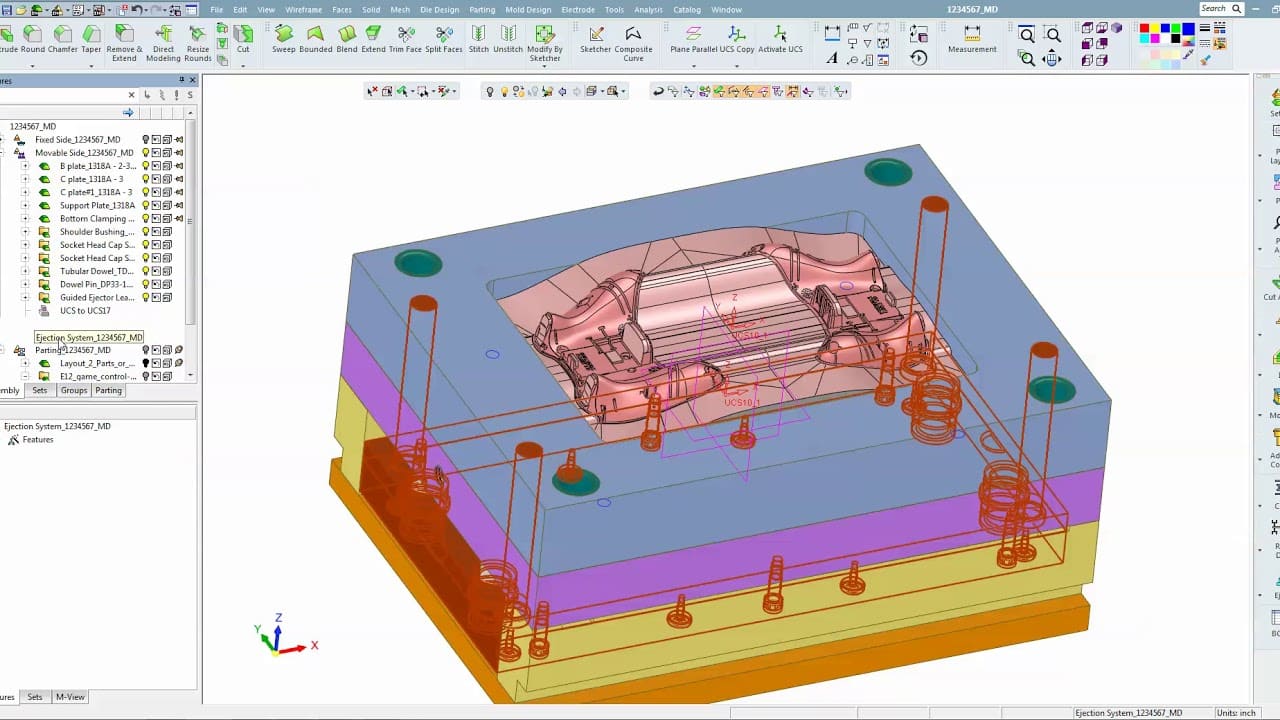
Task: Expand the C plate_1318A - 3 node
Action: [25, 179]
